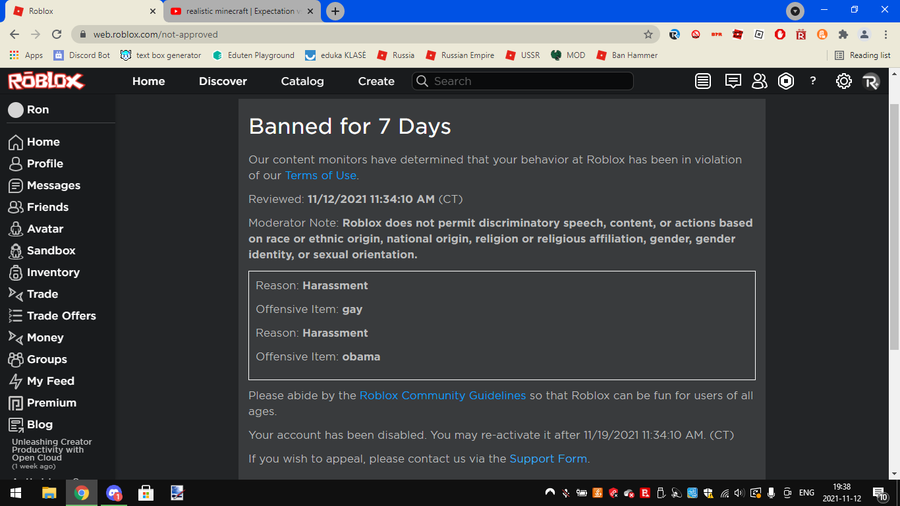The height and width of the screenshot is (506, 900).
Task: Open the chat messages icon in navbar
Action: [x=732, y=81]
